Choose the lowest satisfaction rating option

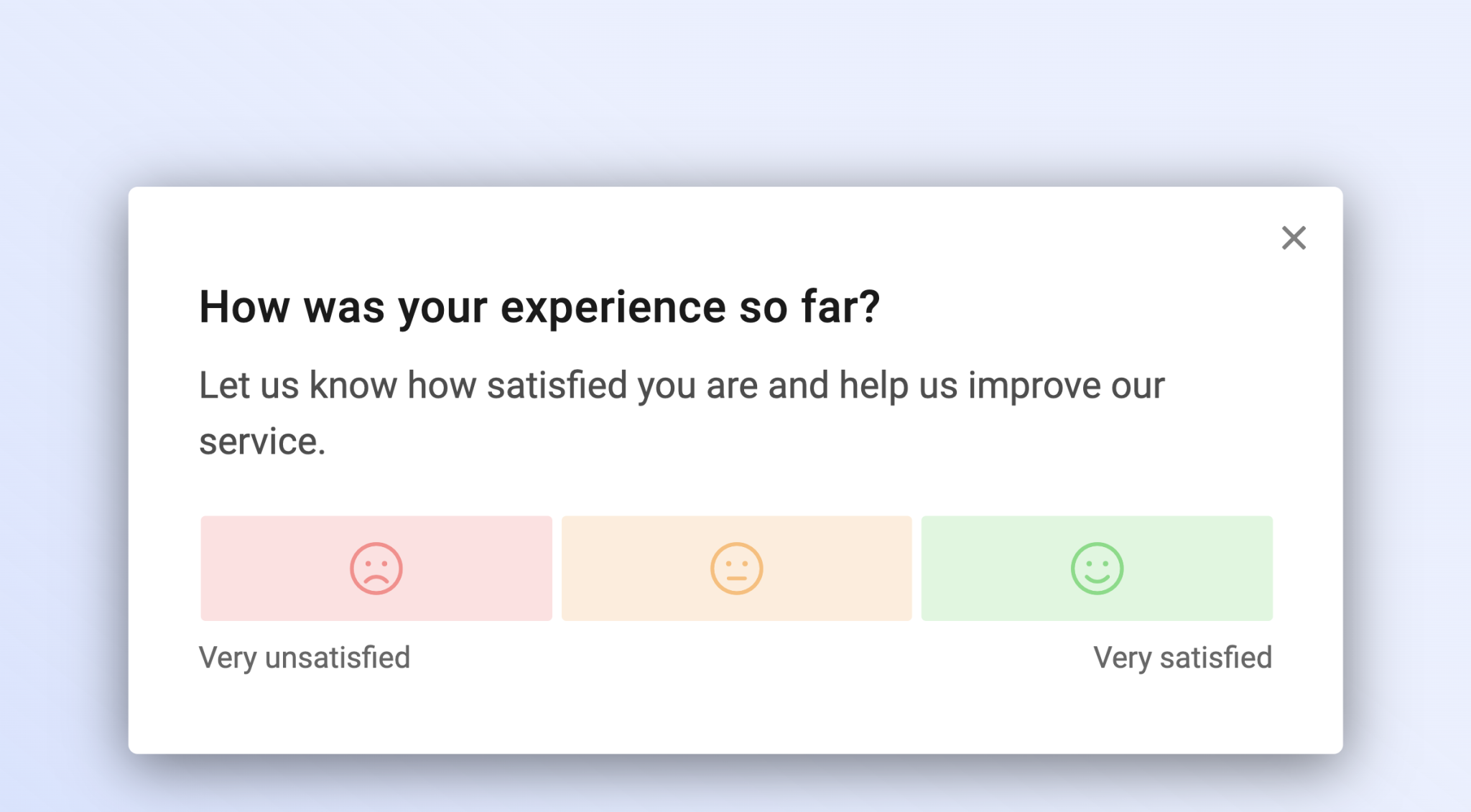point(376,568)
